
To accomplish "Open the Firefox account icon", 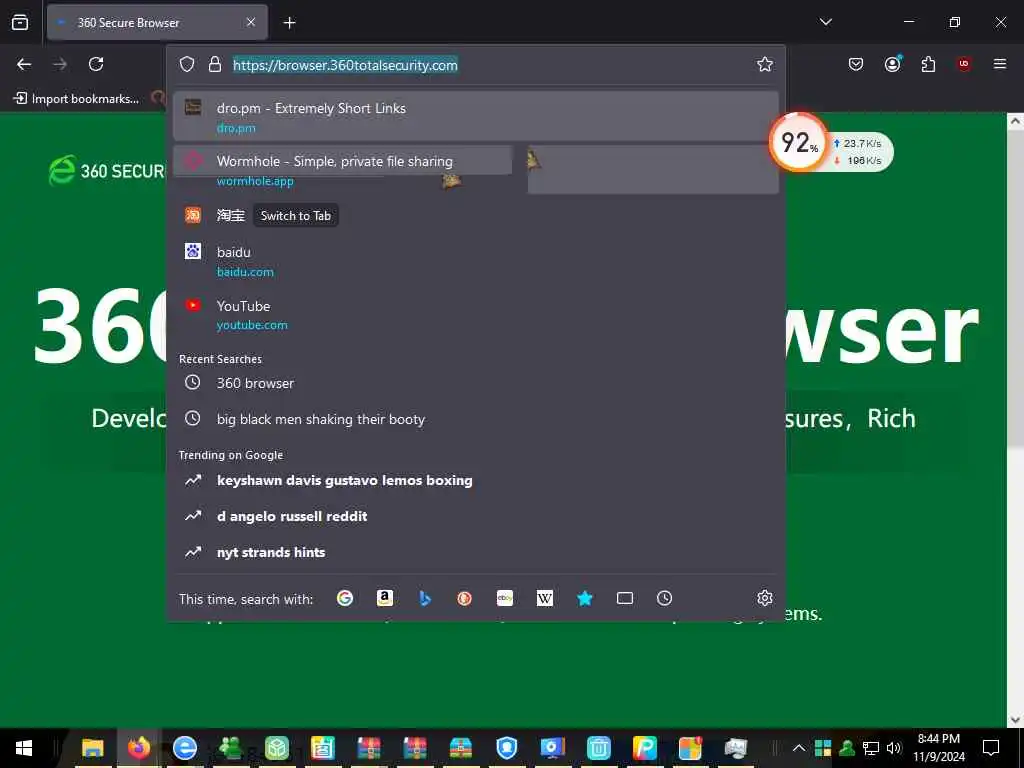I will pyautogui.click(x=893, y=64).
